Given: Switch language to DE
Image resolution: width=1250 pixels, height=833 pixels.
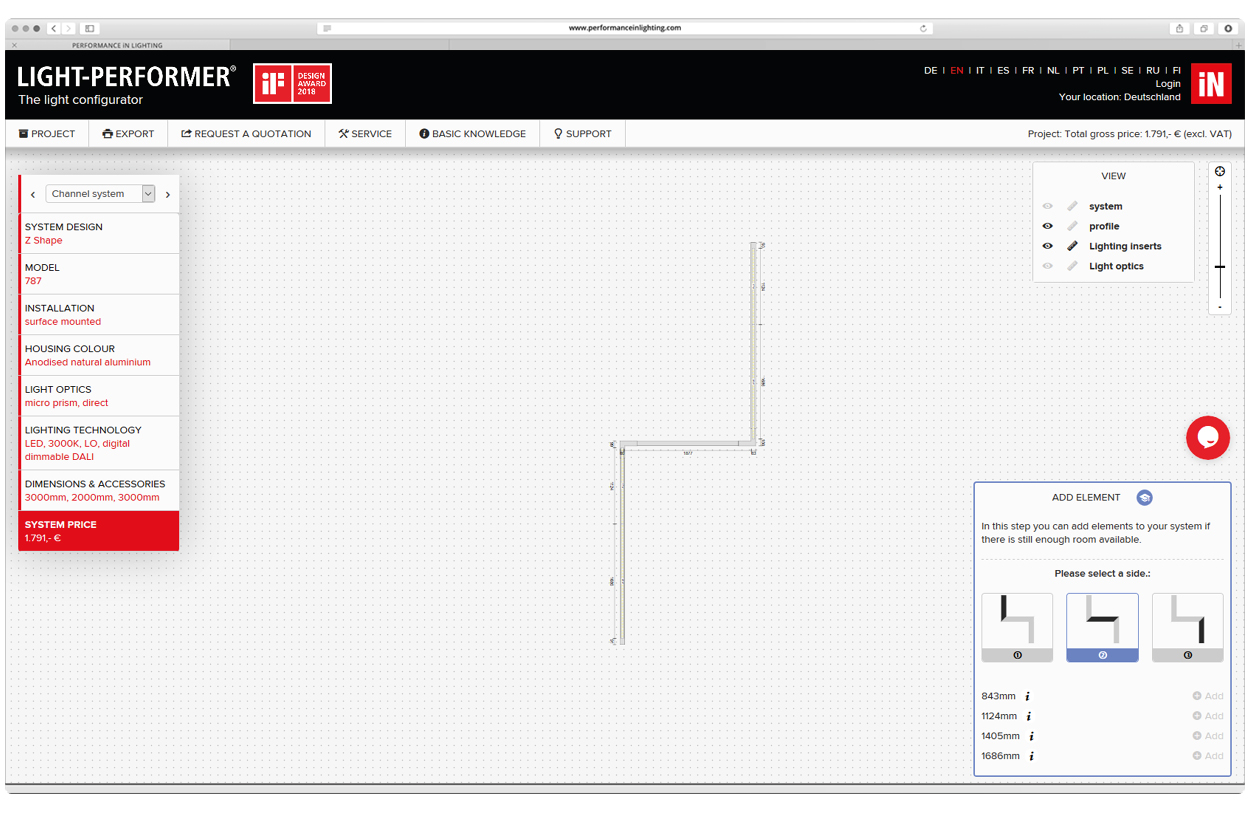Looking at the screenshot, I should (931, 71).
